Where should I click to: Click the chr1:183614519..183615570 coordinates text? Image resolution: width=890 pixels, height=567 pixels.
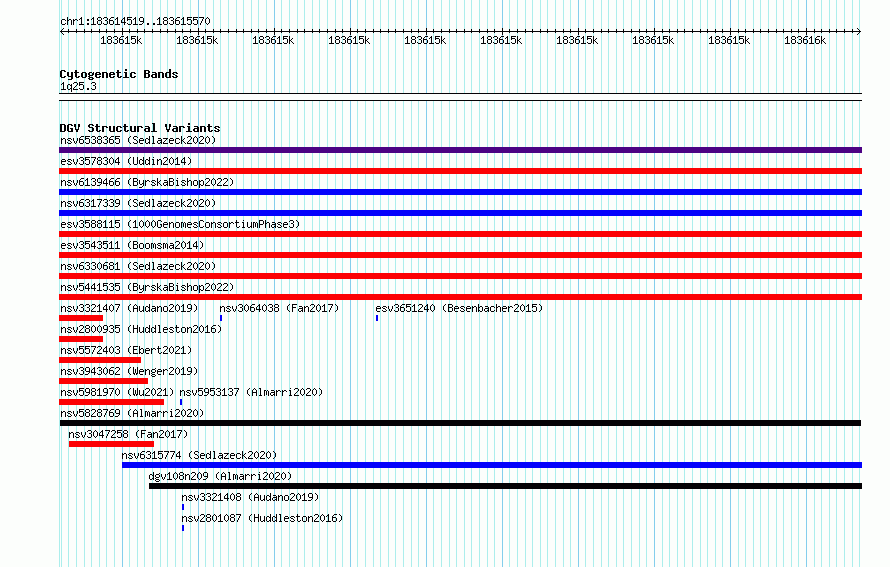tap(135, 21)
